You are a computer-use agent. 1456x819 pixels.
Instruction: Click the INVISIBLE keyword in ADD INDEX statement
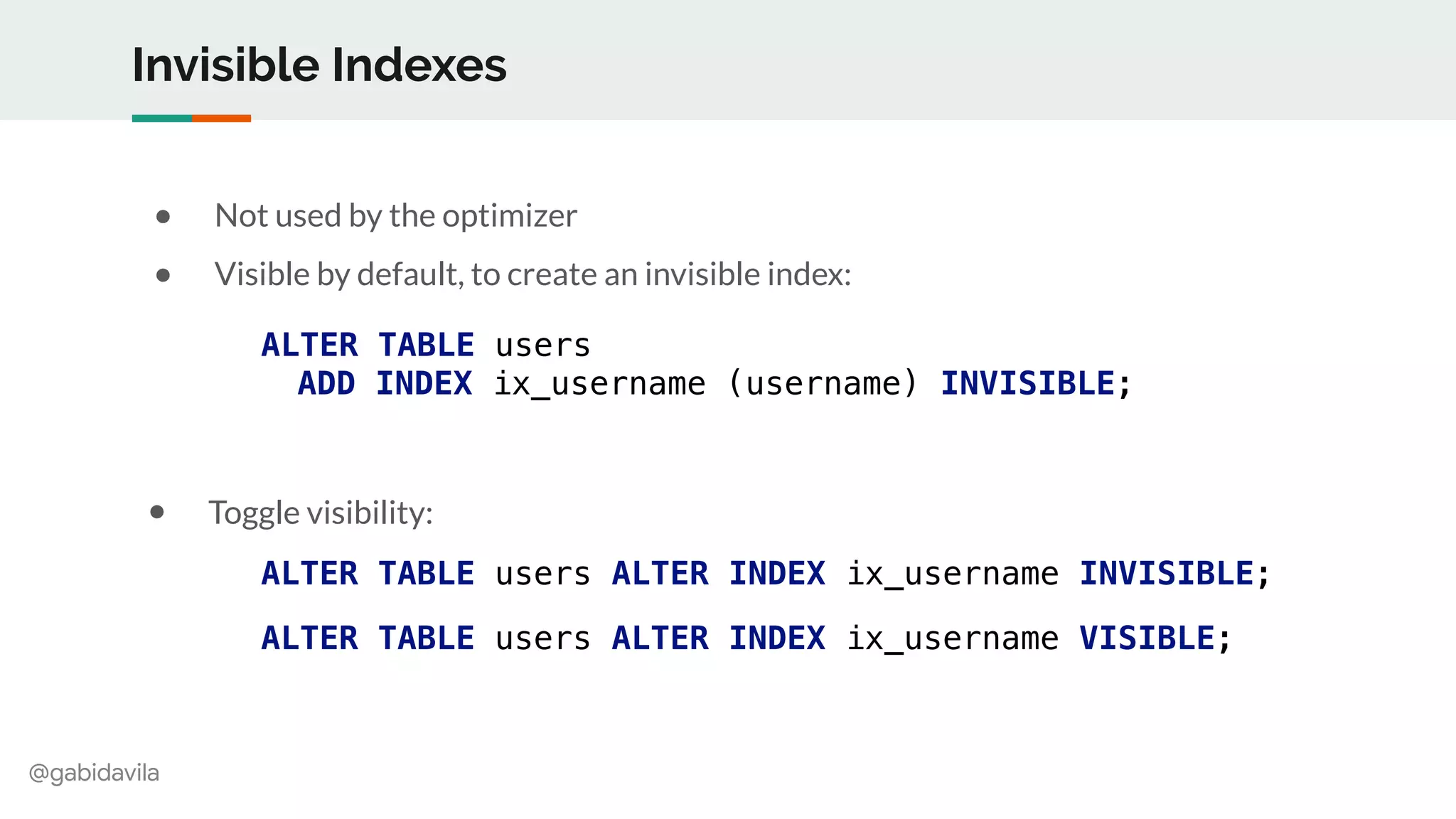coord(1027,384)
